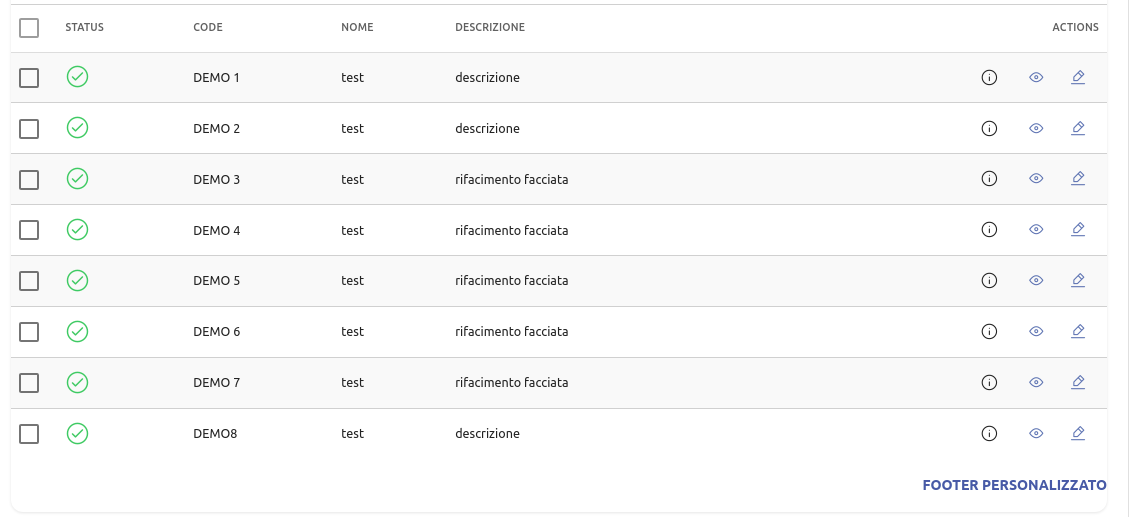Edit the DEMO8 entry

[x=1078, y=433]
